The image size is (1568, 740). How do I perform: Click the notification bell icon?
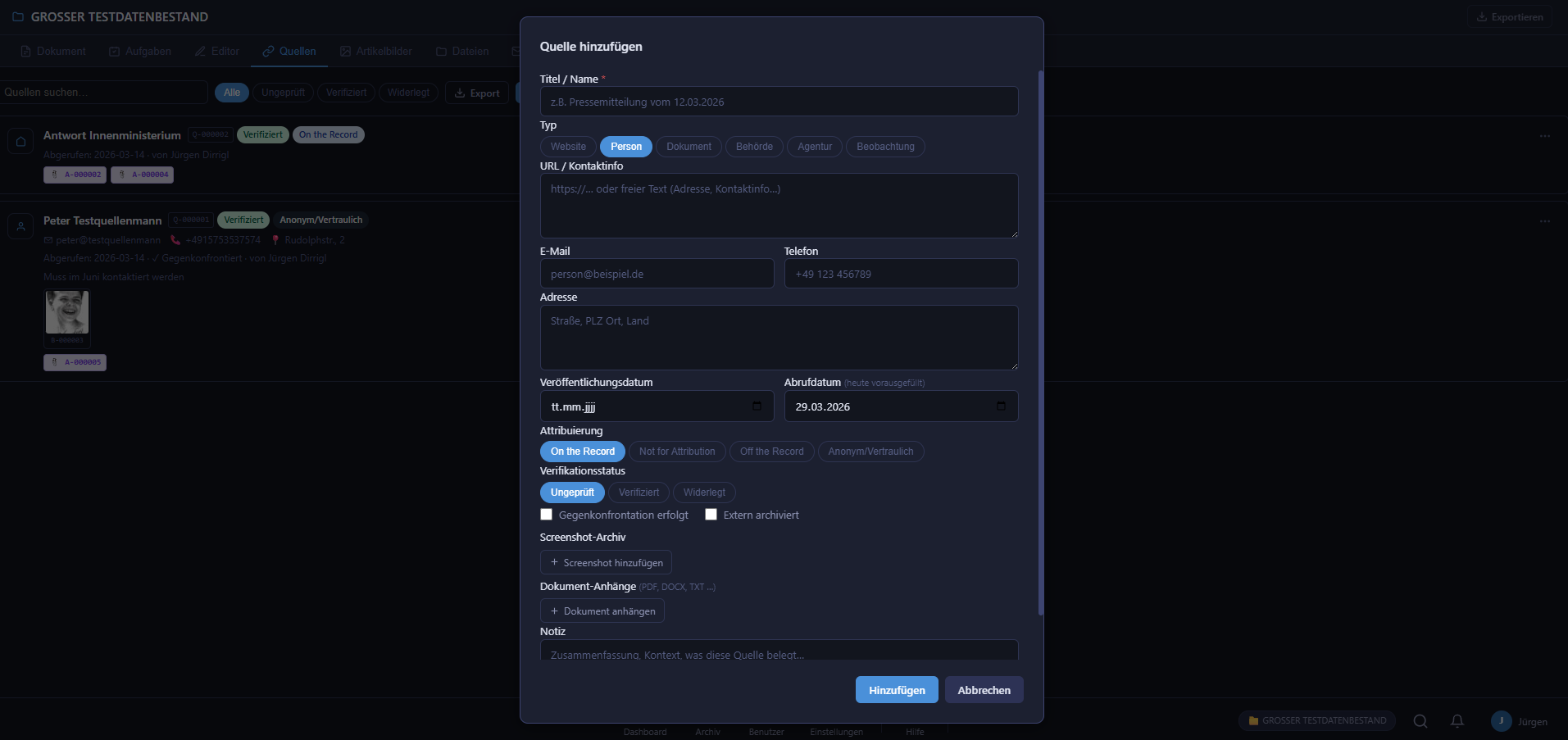[1457, 721]
